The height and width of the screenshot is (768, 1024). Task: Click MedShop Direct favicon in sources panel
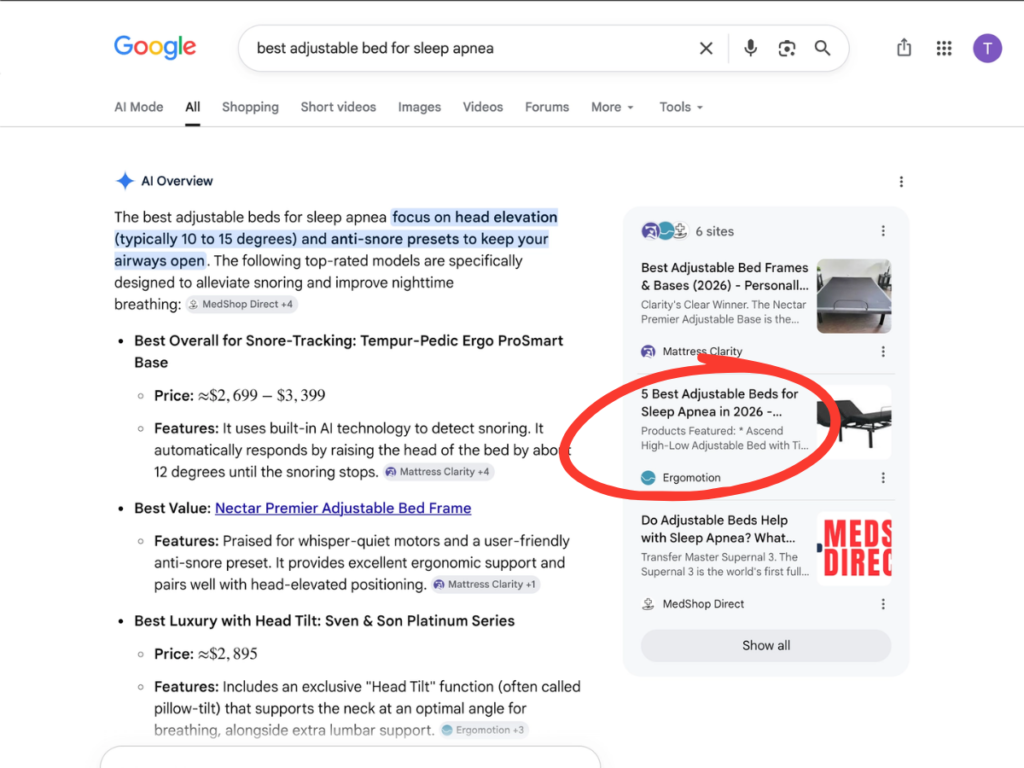tap(648, 604)
